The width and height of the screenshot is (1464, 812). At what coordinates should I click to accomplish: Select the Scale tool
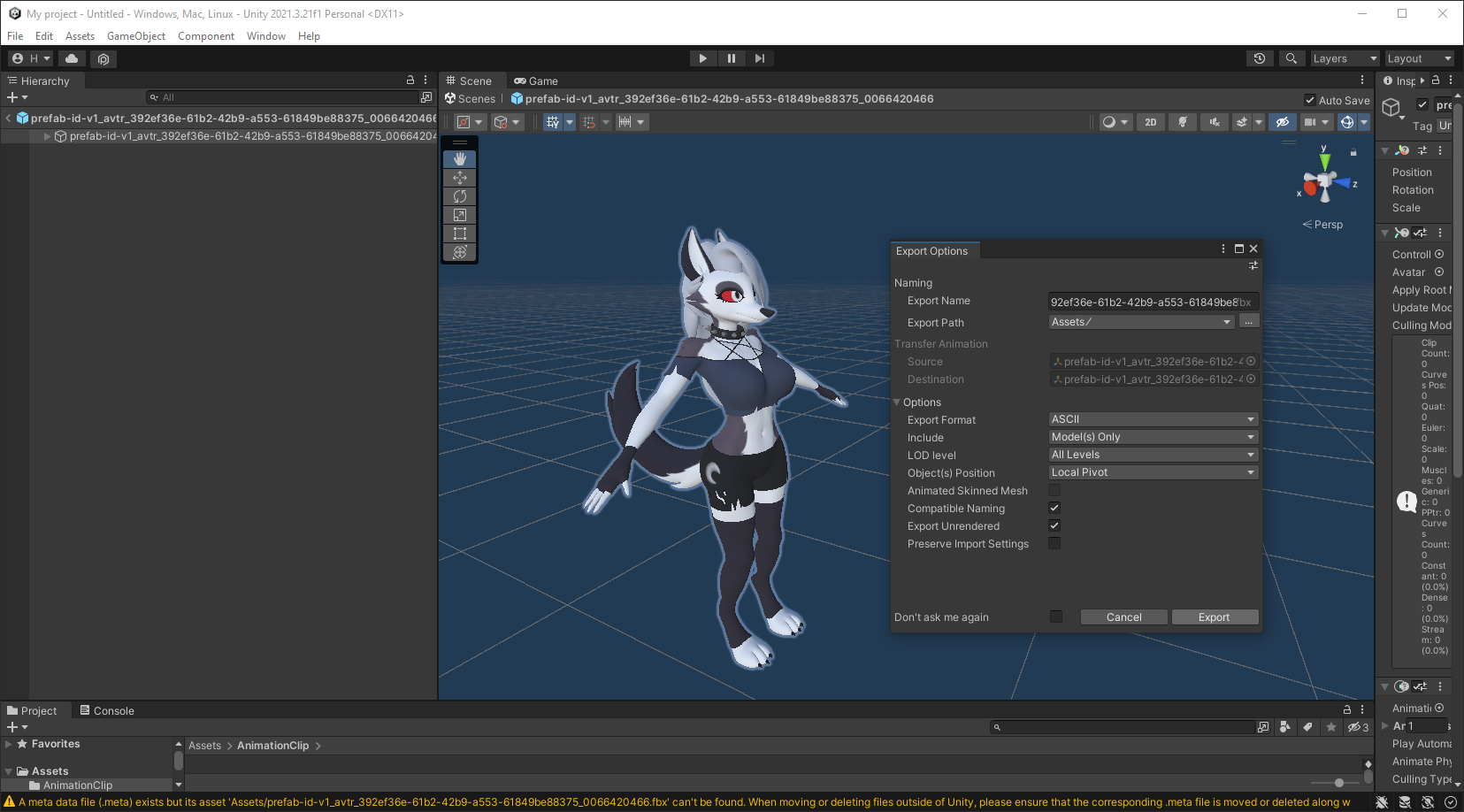(x=459, y=215)
